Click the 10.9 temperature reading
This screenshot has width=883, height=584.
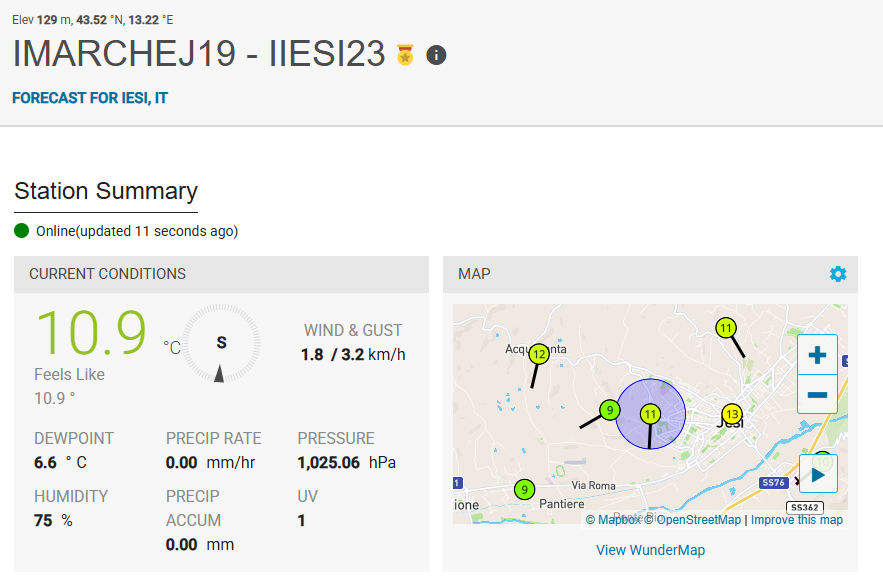[x=91, y=333]
